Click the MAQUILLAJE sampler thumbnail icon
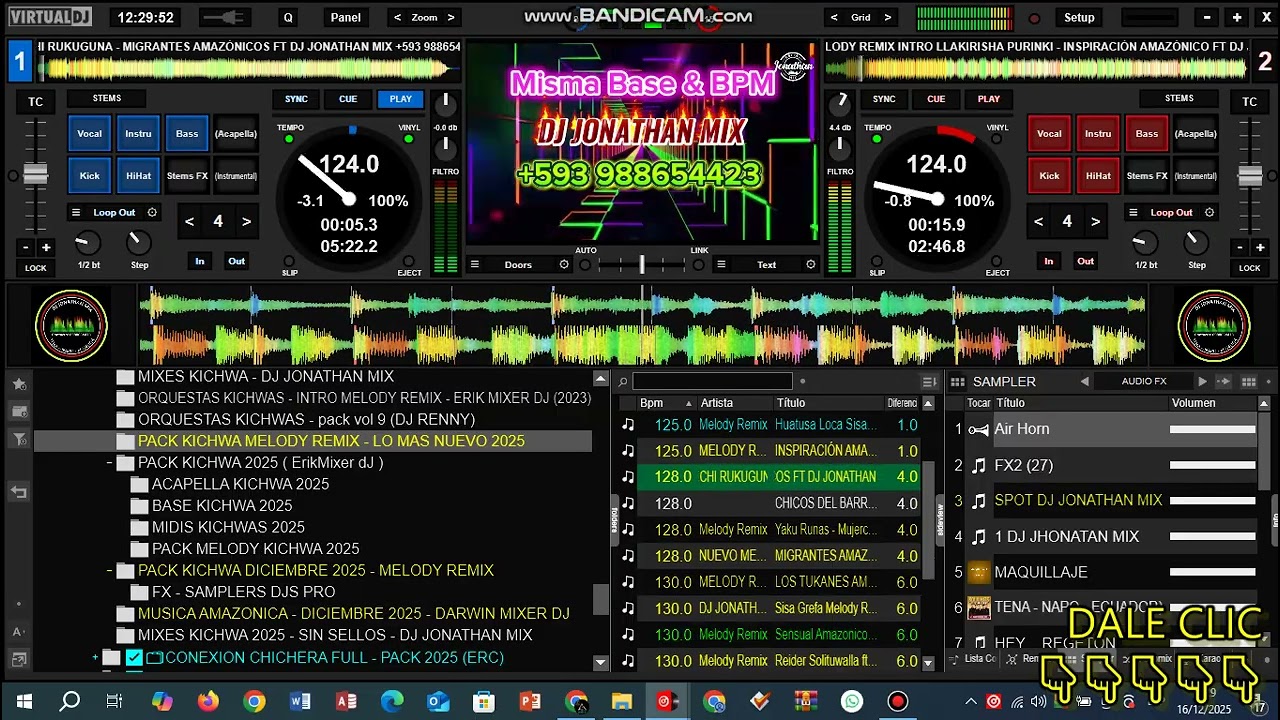The image size is (1280, 720). [979, 572]
